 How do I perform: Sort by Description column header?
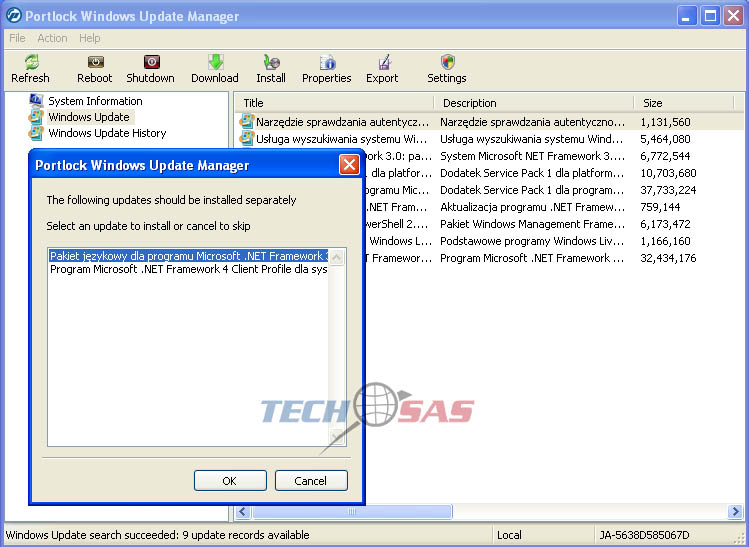(x=534, y=103)
